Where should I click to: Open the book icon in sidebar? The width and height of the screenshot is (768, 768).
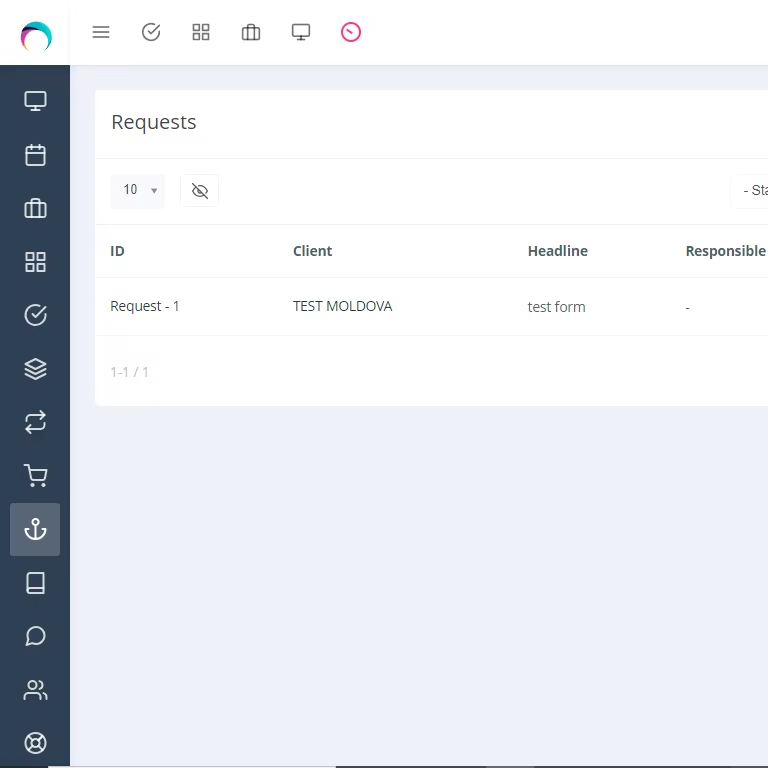35,583
